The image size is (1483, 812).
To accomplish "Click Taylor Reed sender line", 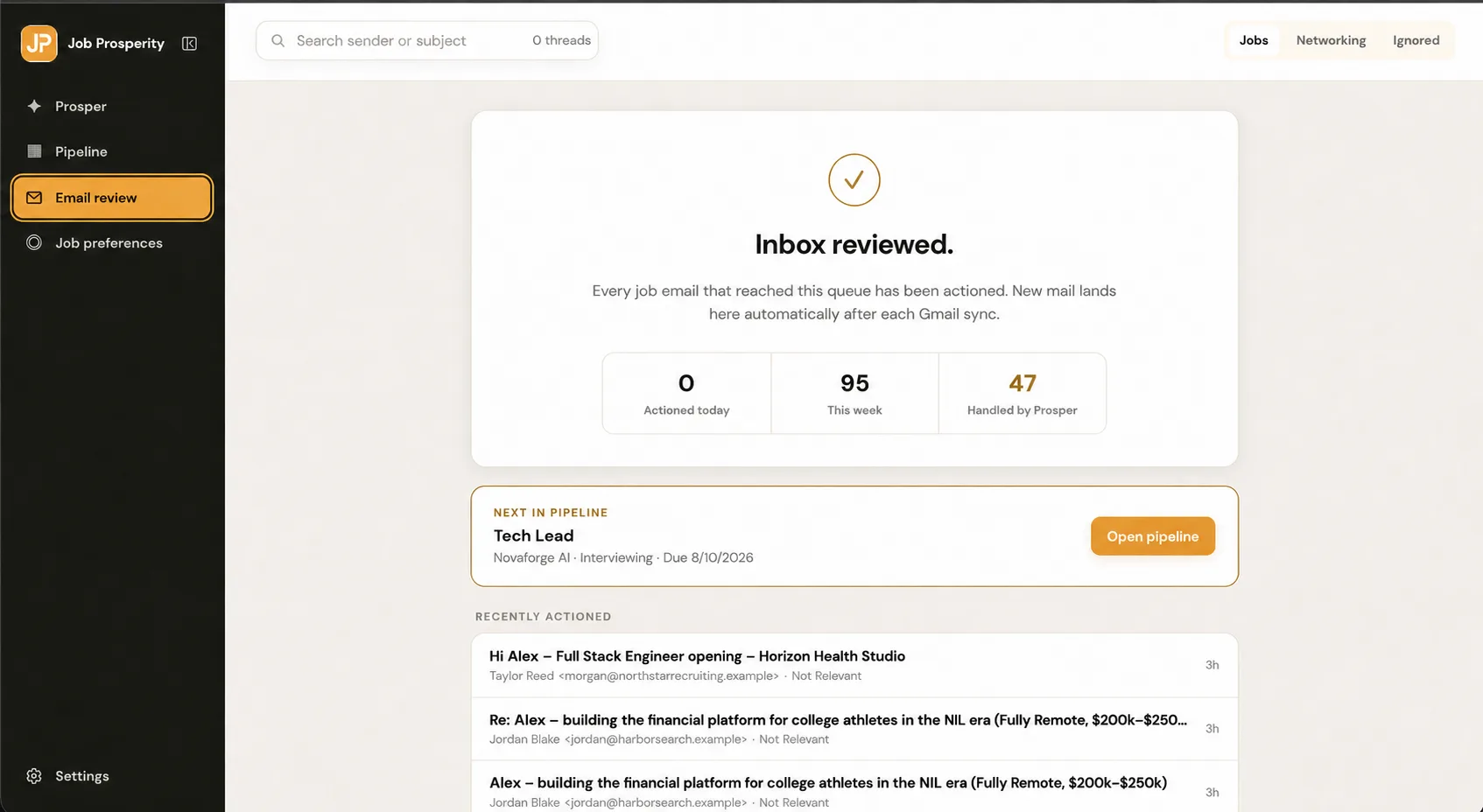I will (675, 675).
